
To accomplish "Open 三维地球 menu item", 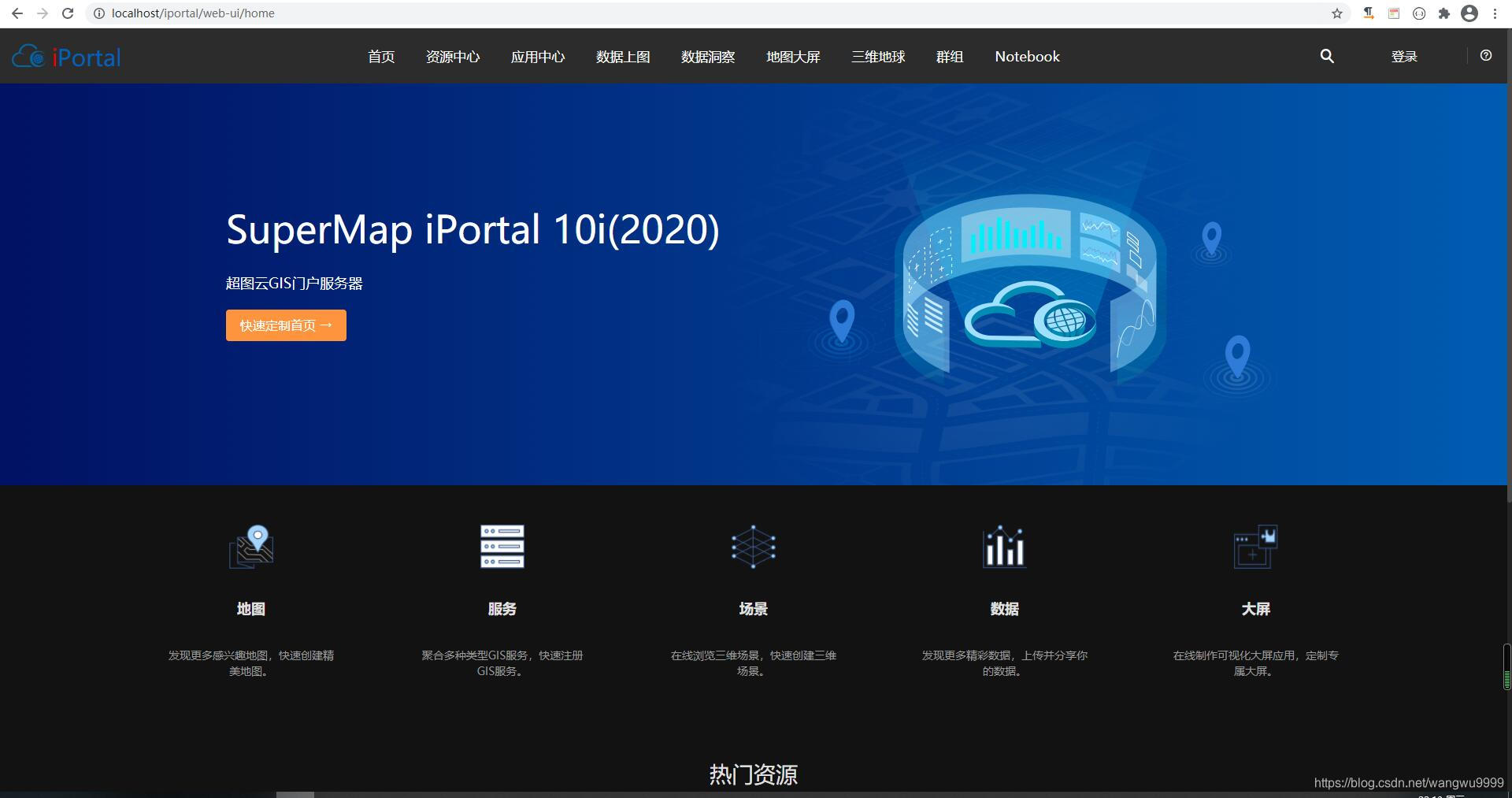I will [878, 57].
